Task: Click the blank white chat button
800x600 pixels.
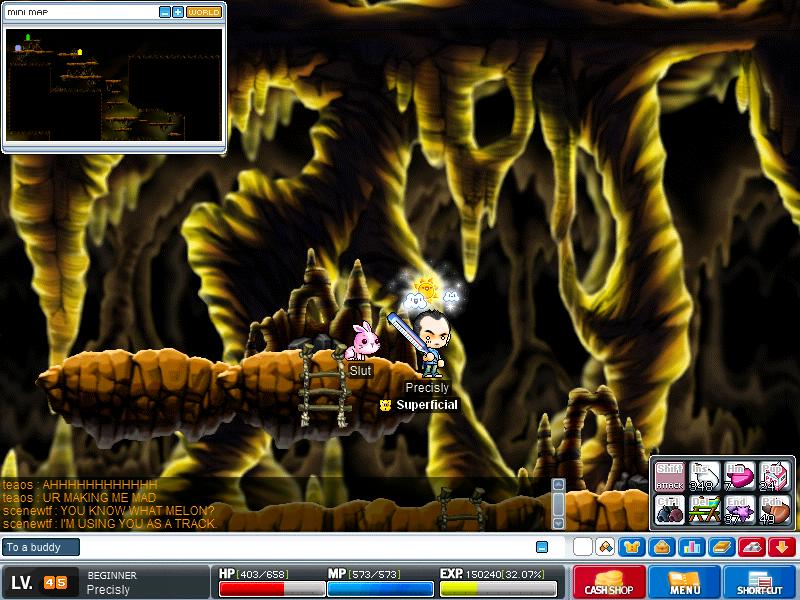Action: pyautogui.click(x=583, y=547)
